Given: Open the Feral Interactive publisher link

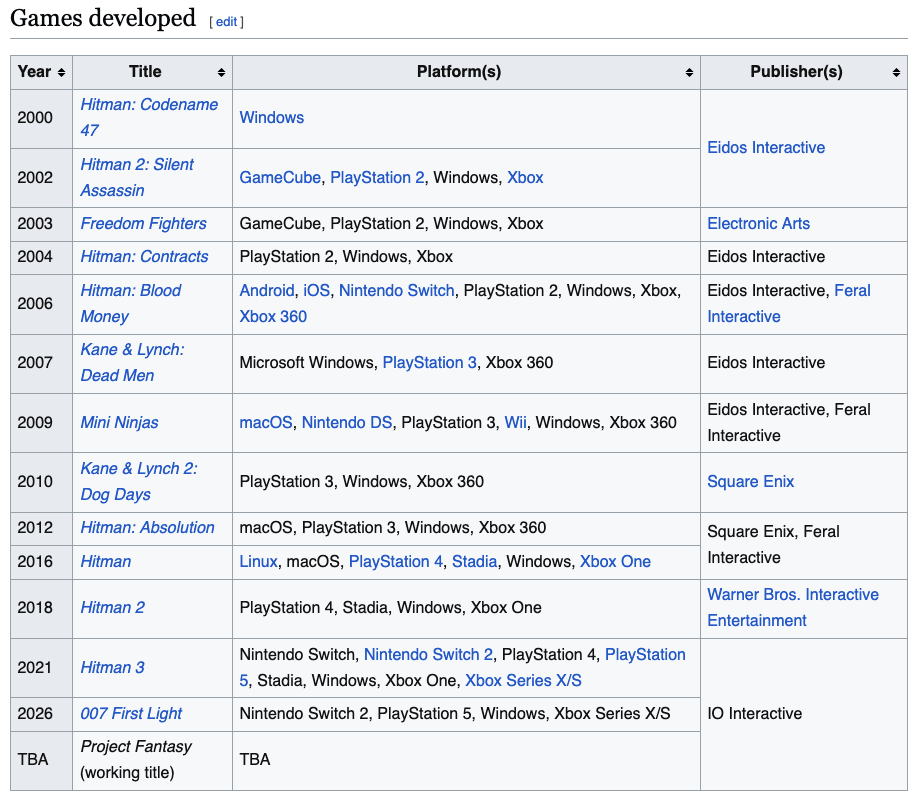Looking at the screenshot, I should (789, 303).
